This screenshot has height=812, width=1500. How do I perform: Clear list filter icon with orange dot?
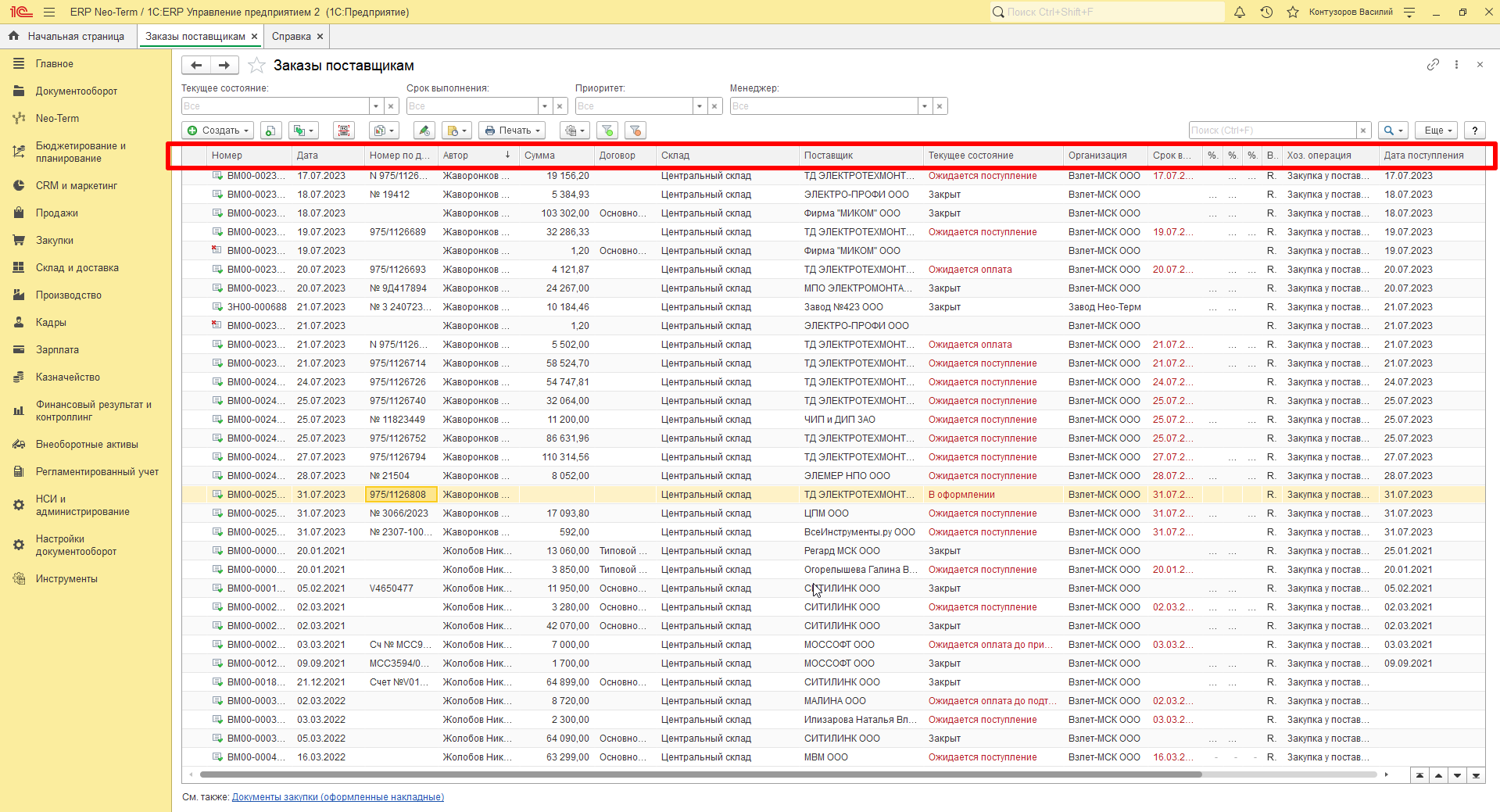click(635, 131)
